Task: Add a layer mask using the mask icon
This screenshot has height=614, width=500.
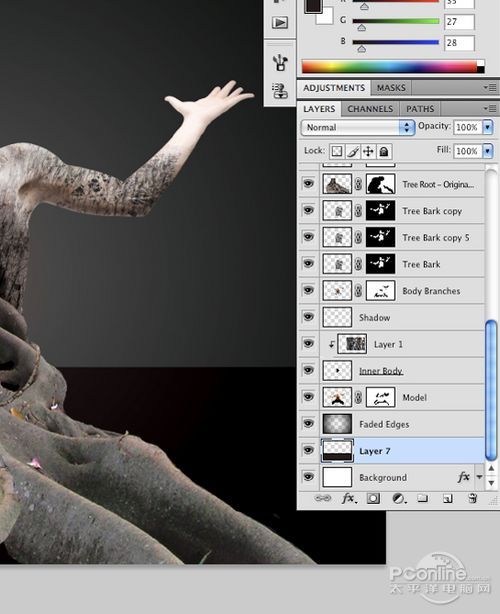Action: (373, 498)
